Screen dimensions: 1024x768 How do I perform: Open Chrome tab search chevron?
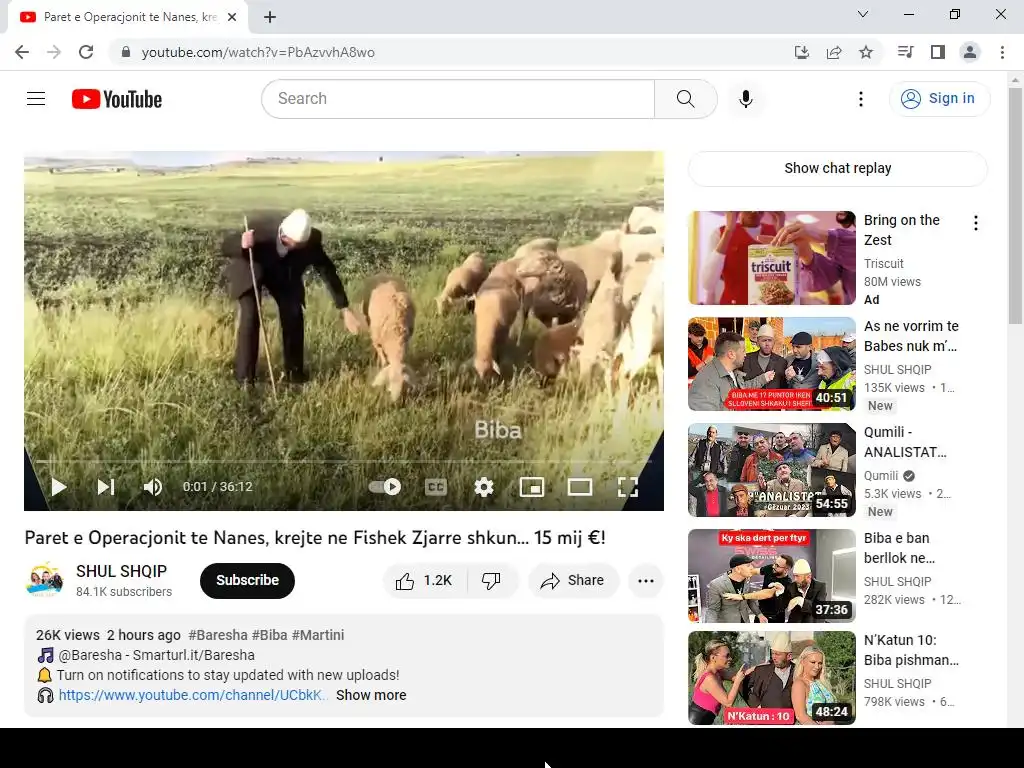pos(863,14)
